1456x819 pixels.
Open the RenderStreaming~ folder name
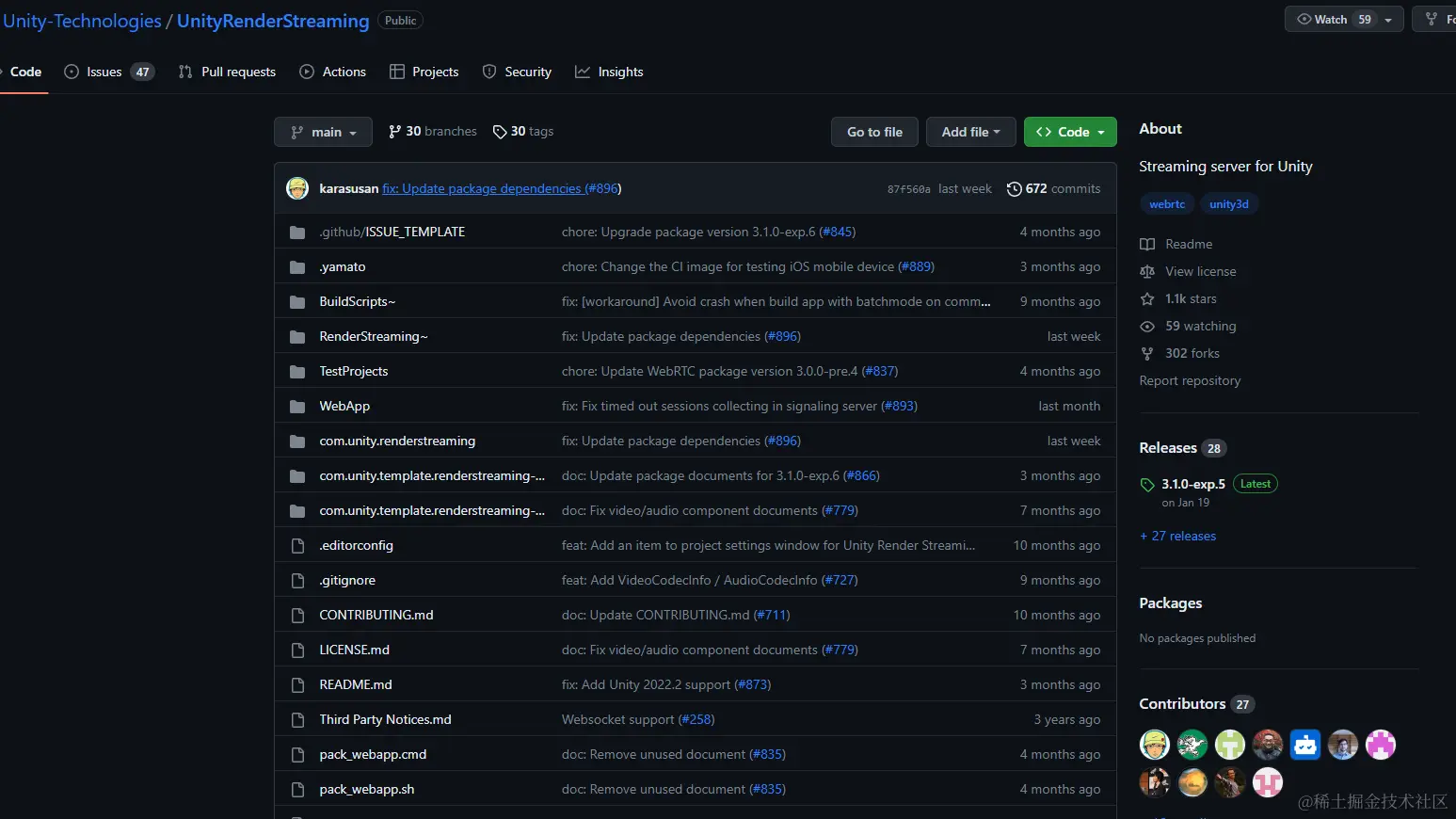(374, 337)
